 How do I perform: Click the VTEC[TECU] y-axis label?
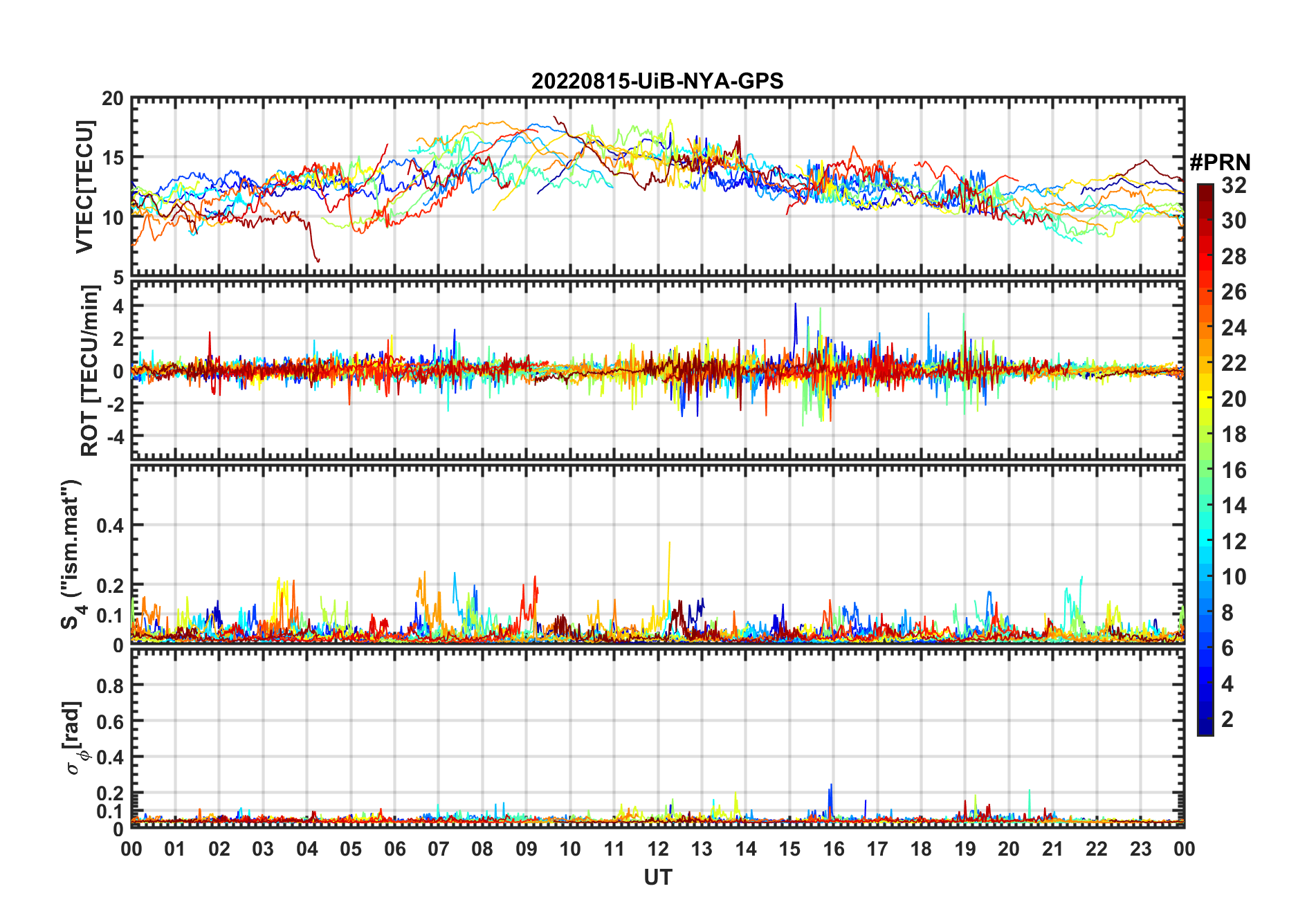[84, 187]
